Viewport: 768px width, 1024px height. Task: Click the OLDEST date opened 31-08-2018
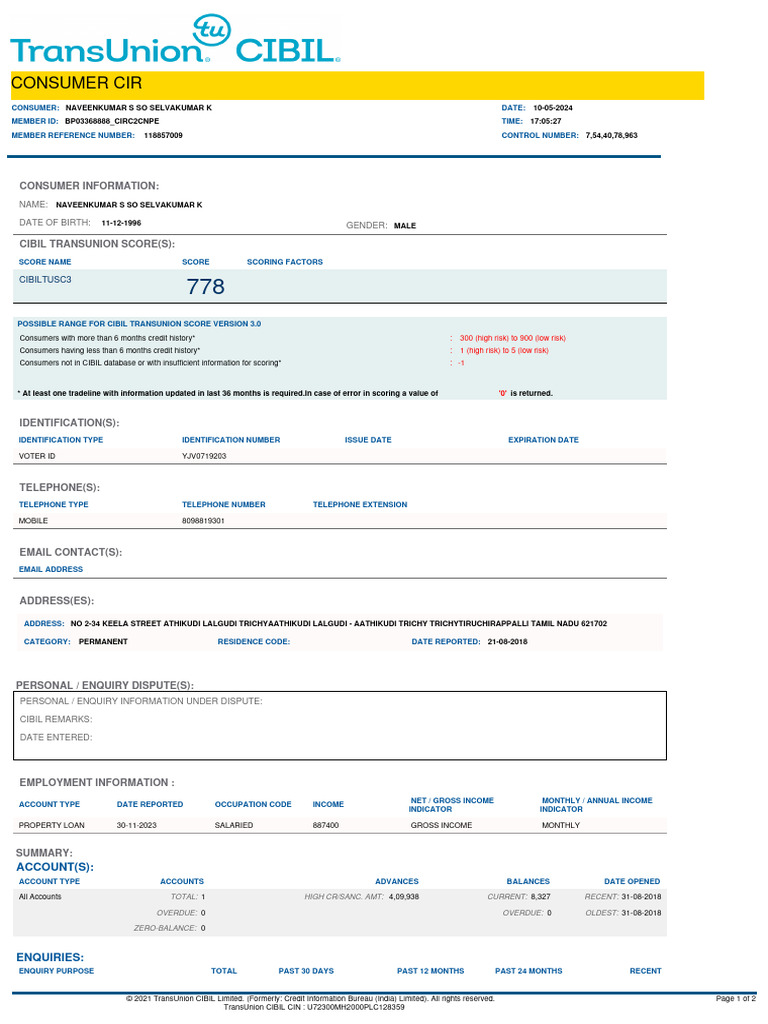[x=641, y=913]
